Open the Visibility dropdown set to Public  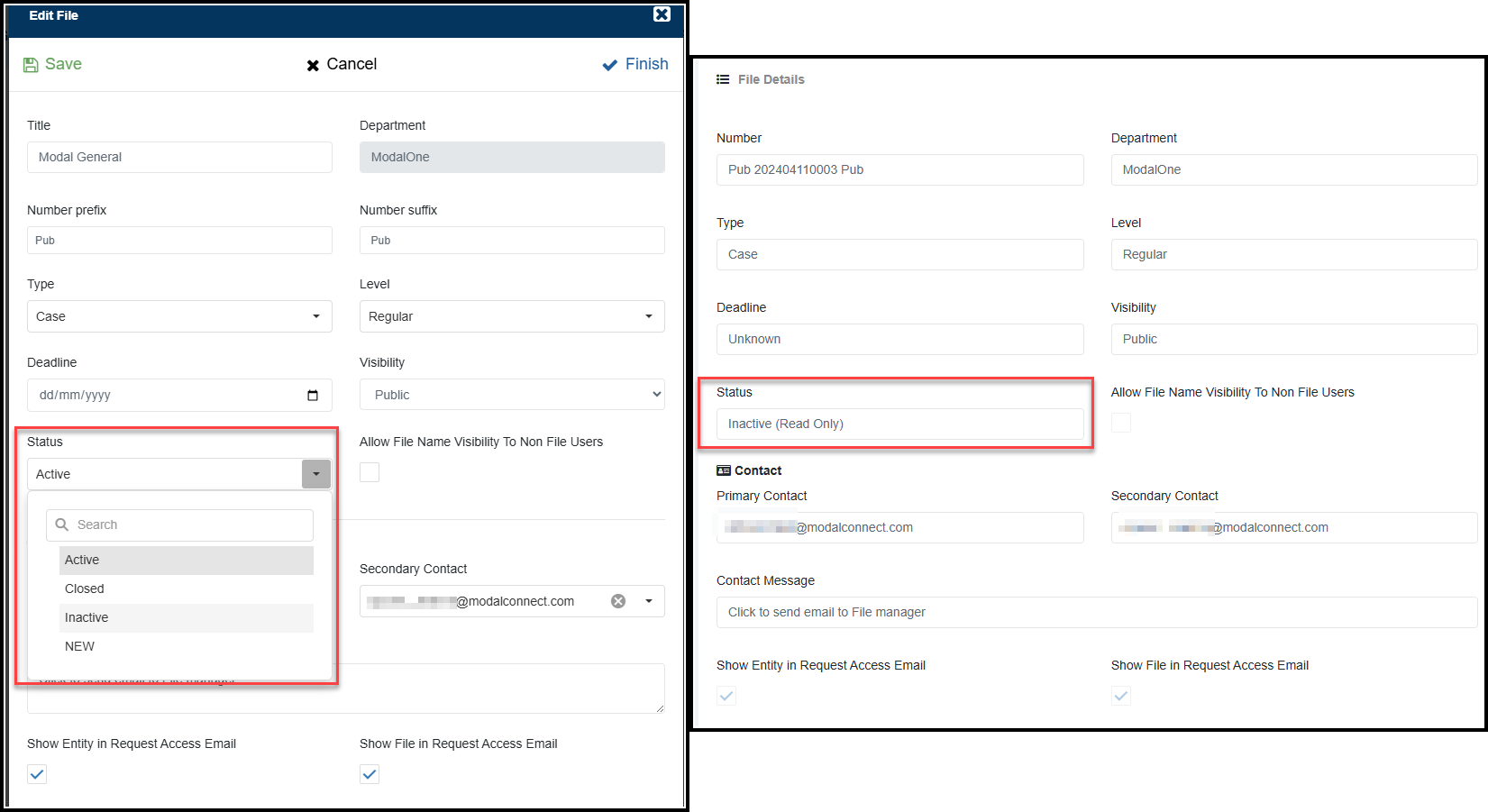click(x=511, y=395)
